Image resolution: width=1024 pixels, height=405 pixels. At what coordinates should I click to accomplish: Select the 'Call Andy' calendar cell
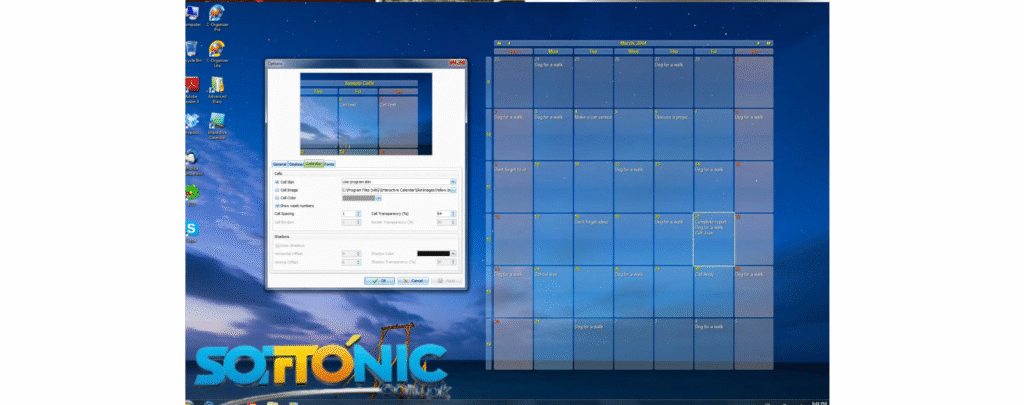(713, 291)
